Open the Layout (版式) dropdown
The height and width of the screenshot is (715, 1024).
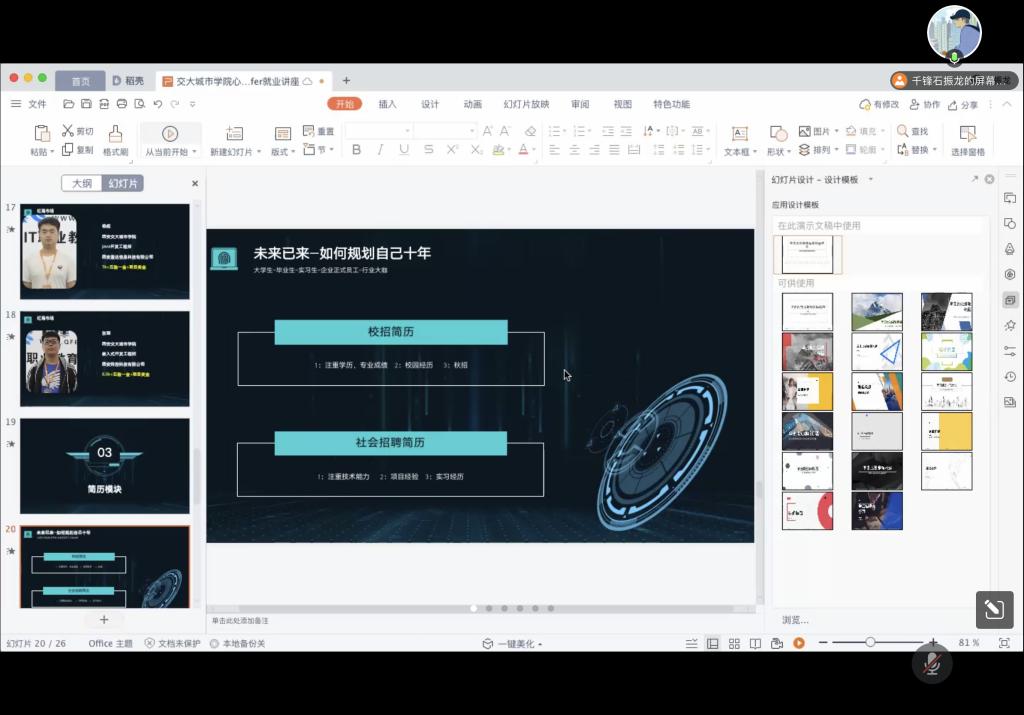click(x=283, y=151)
